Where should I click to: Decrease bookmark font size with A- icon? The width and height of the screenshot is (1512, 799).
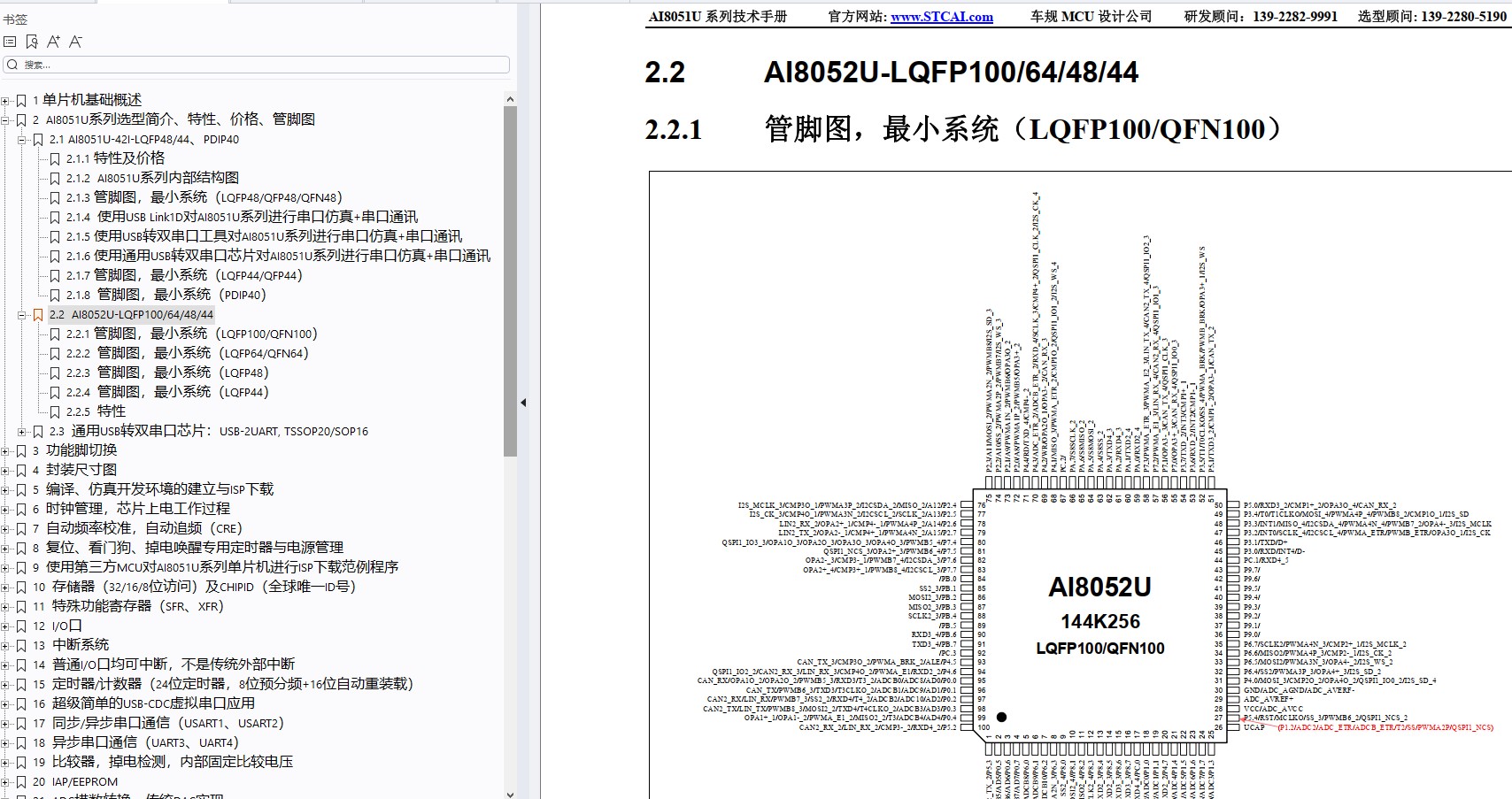75,42
